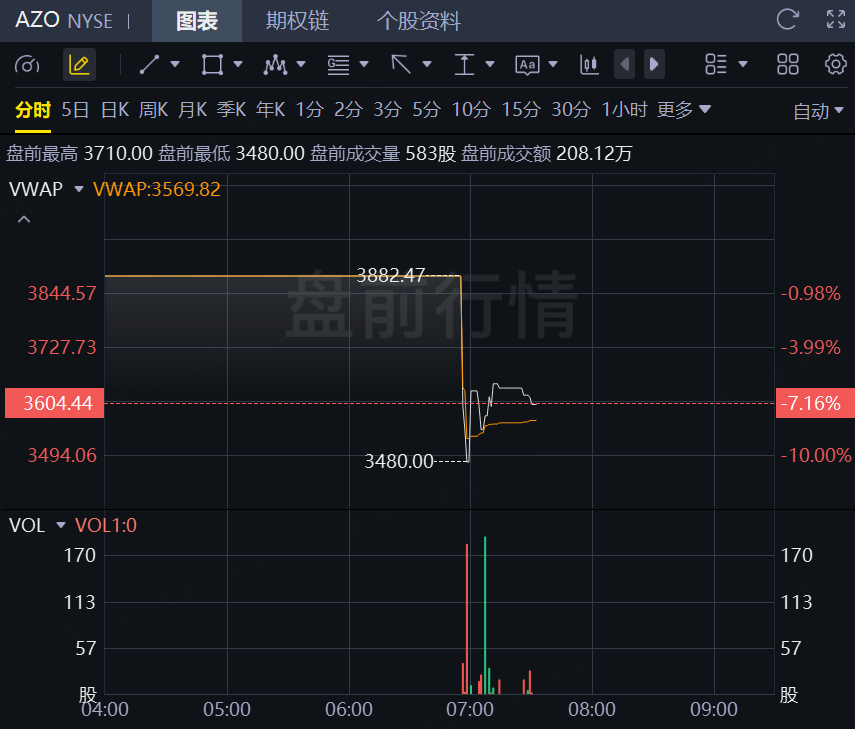Click the AZO ticker symbol
Image resolution: width=855 pixels, height=729 pixels.
(x=37, y=20)
